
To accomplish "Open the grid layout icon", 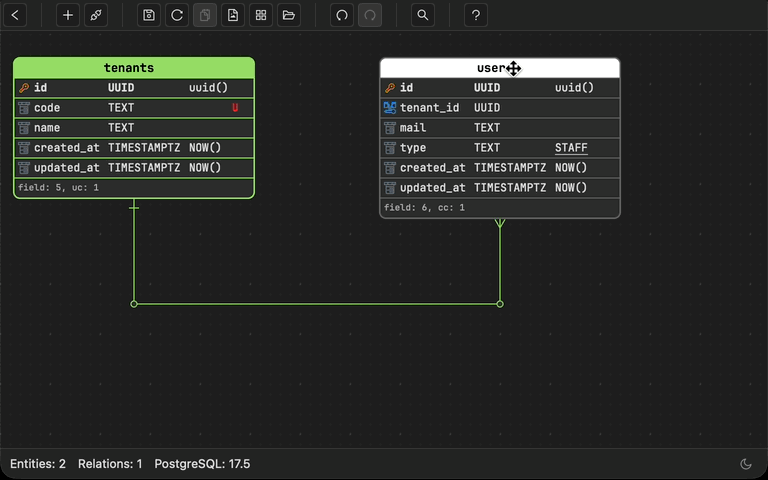I will tap(260, 15).
